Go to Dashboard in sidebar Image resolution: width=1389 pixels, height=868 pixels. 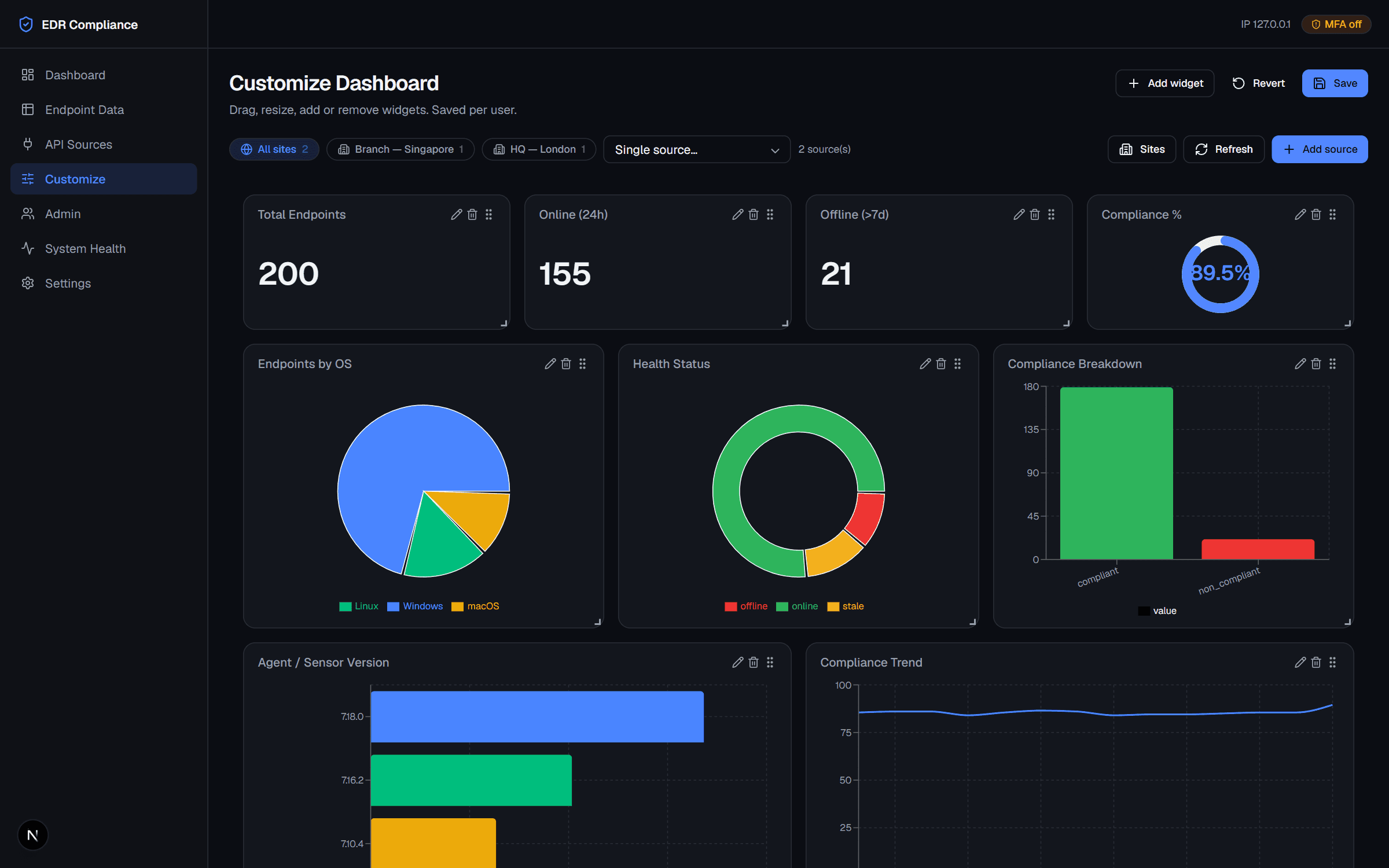[104, 75]
